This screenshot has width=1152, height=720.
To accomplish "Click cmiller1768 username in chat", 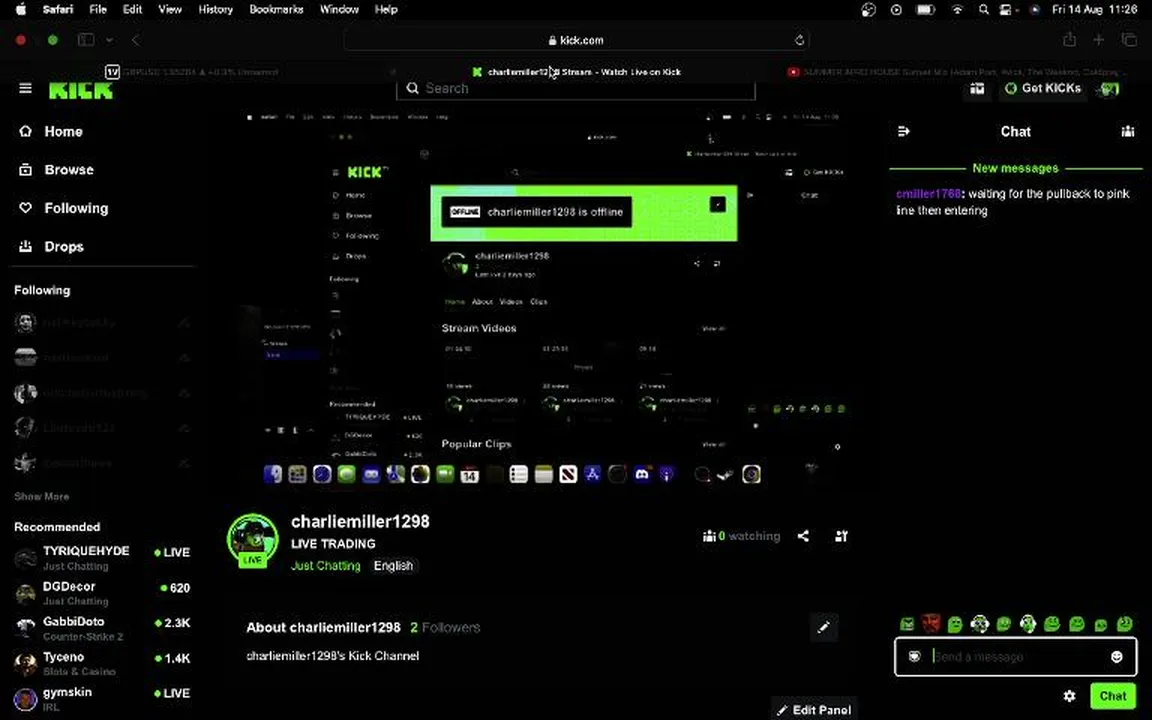I will pos(928,194).
